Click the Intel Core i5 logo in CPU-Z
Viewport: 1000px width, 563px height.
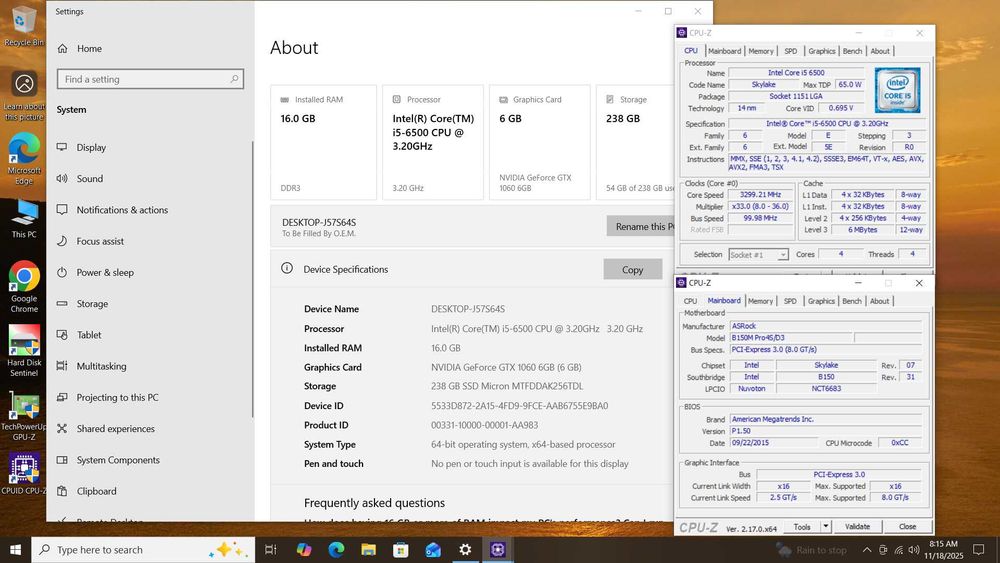pos(897,91)
